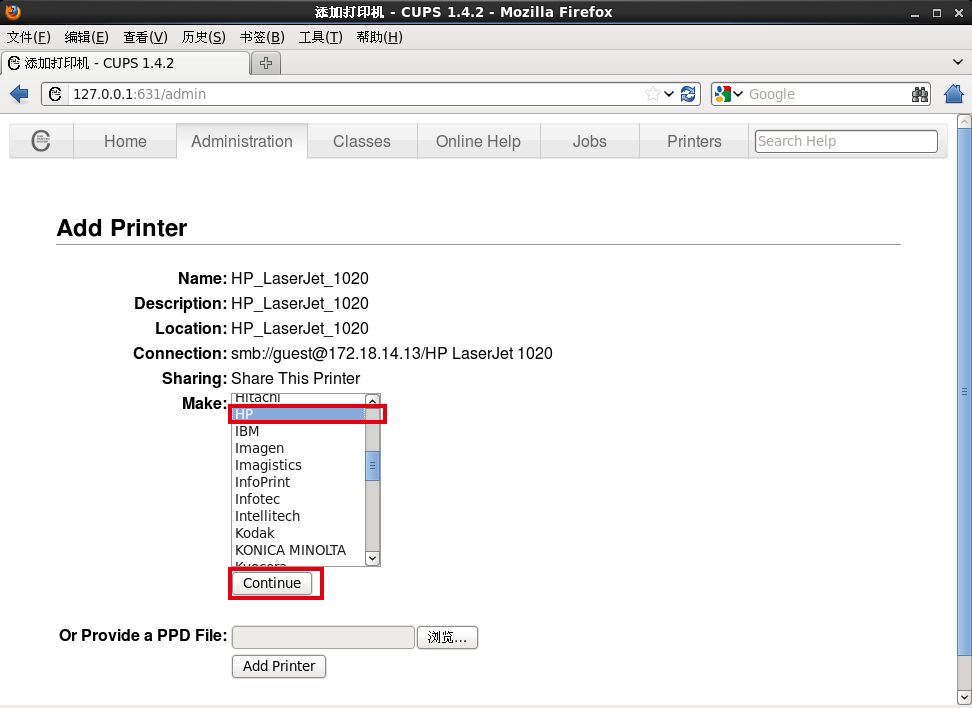972x708 pixels.
Task: Click the home icon in toolbar
Action: [954, 94]
